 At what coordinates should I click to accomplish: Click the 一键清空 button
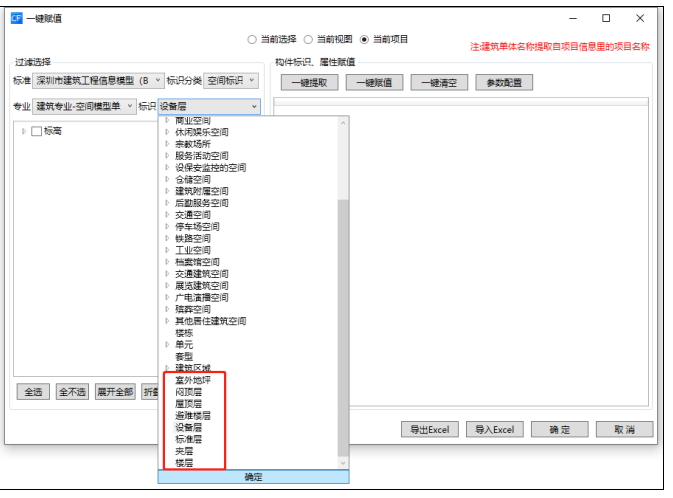439,82
